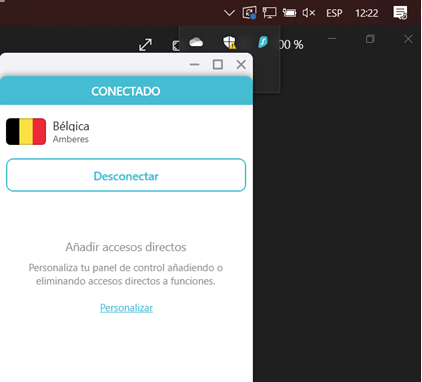This screenshot has height=382, width=422.
Task: Click the Añadir accesos directos heading
Action: 126,247
